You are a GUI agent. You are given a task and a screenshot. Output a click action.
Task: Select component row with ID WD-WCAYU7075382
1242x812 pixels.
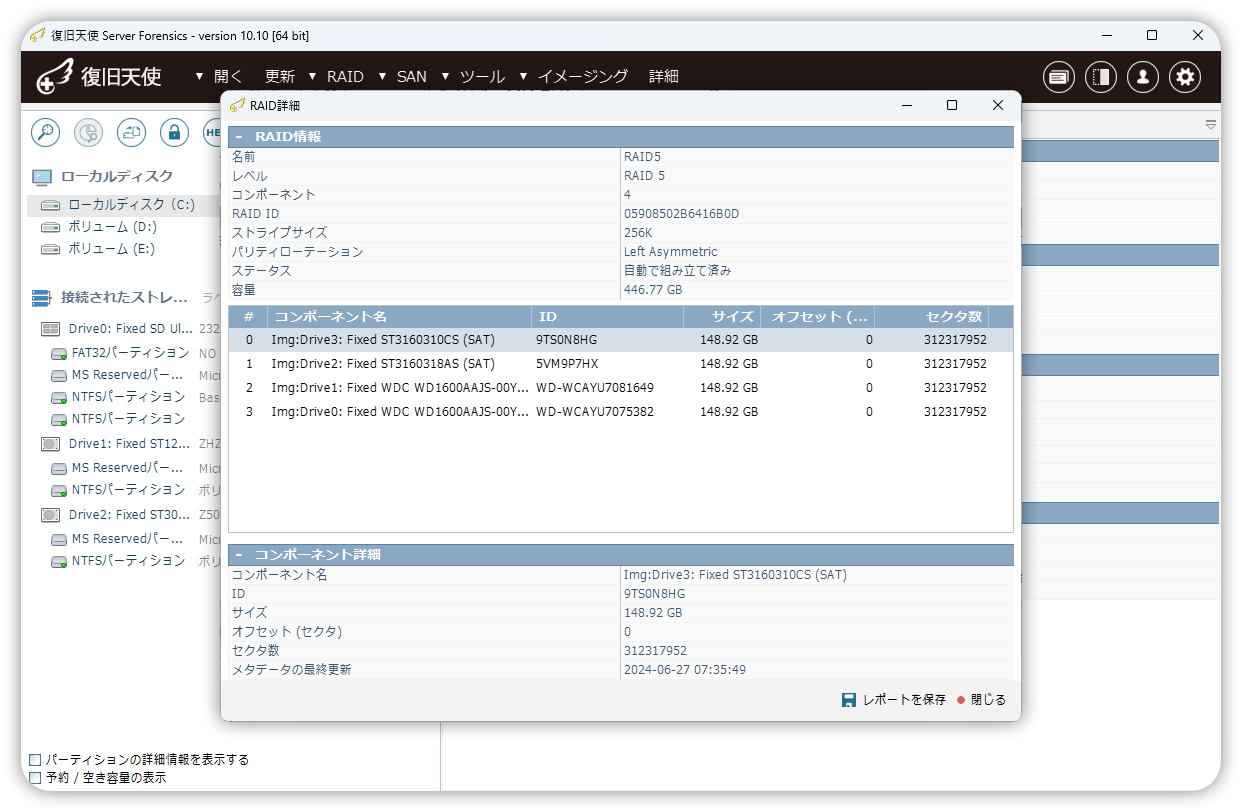(620, 412)
